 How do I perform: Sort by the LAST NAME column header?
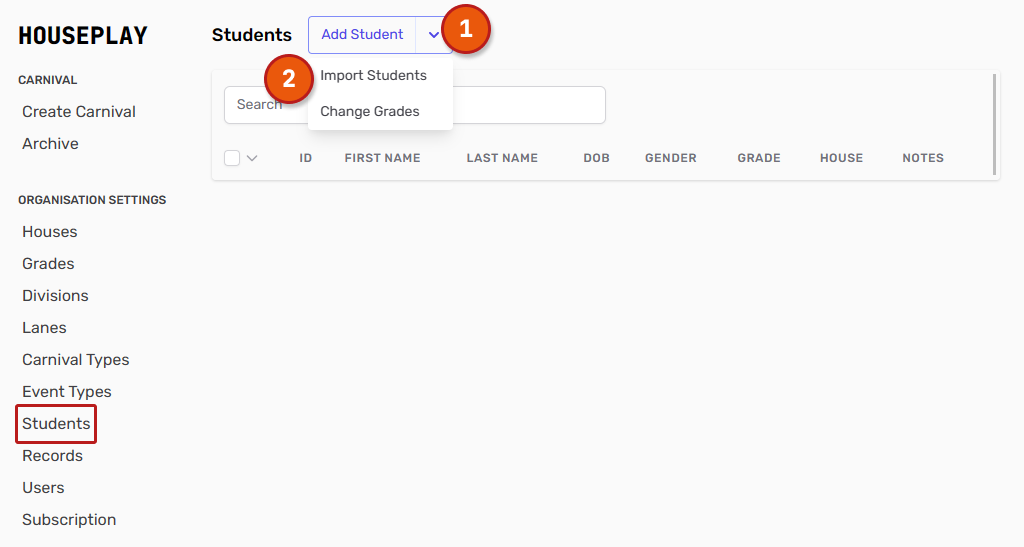[502, 158]
